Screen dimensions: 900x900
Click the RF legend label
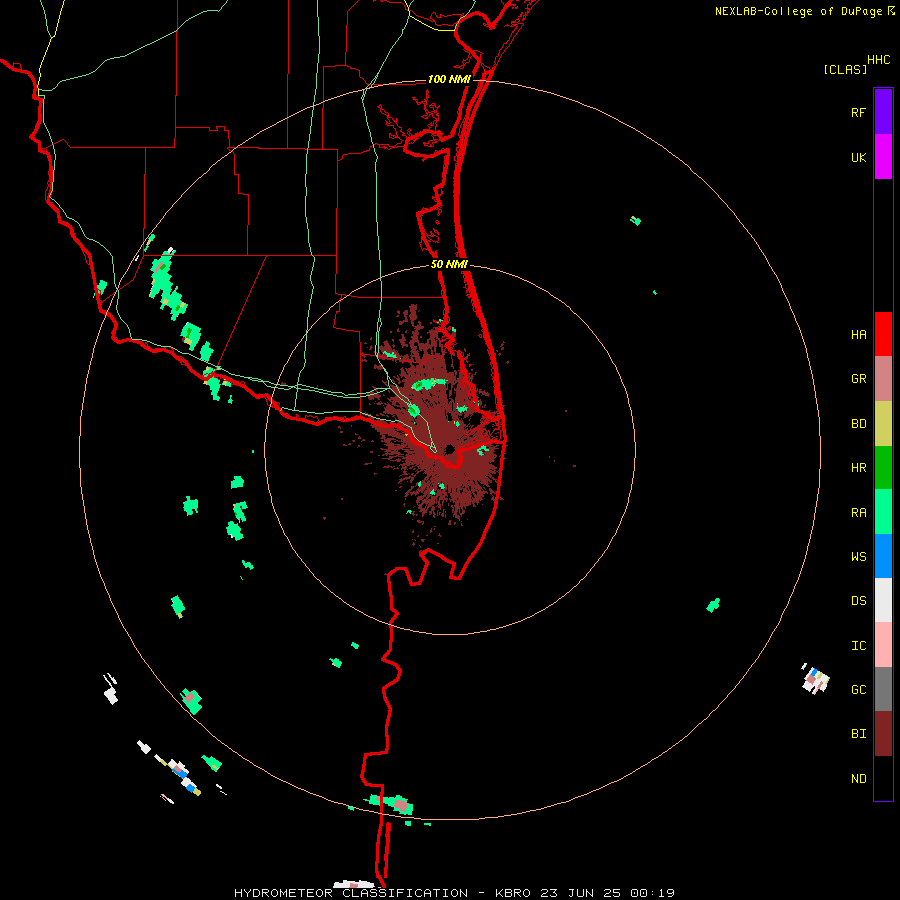point(858,112)
